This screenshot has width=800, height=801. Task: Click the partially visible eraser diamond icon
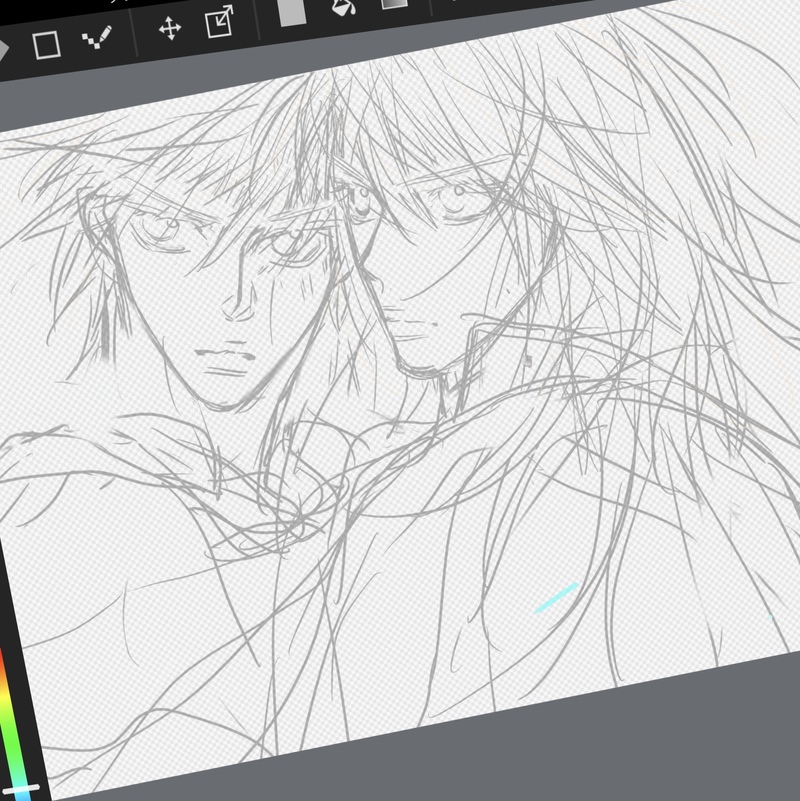coord(4,52)
